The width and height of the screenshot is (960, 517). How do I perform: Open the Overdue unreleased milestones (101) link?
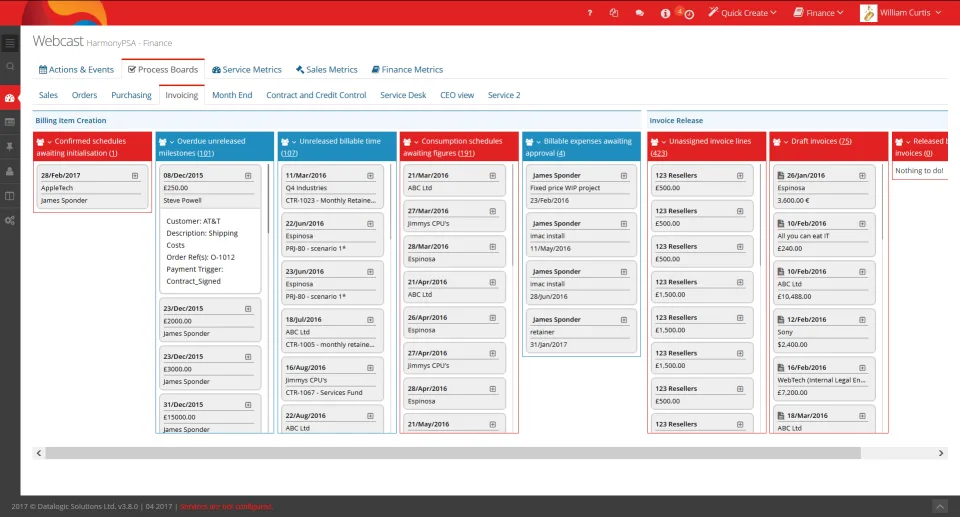(x=205, y=153)
